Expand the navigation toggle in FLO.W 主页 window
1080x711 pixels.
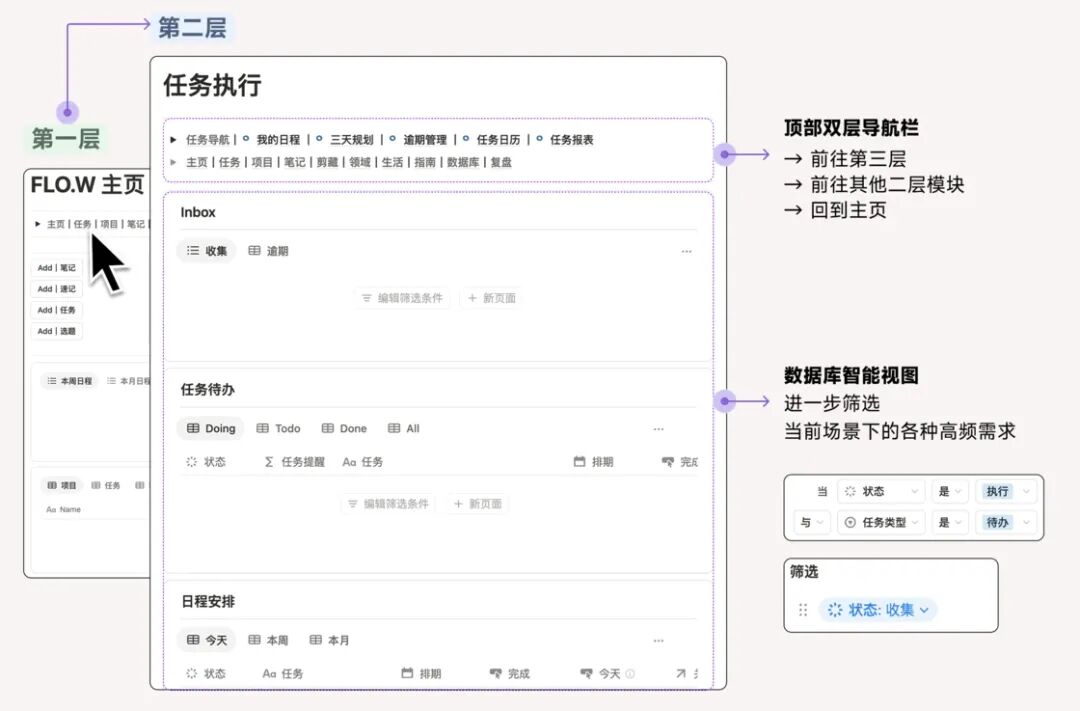[x=38, y=224]
